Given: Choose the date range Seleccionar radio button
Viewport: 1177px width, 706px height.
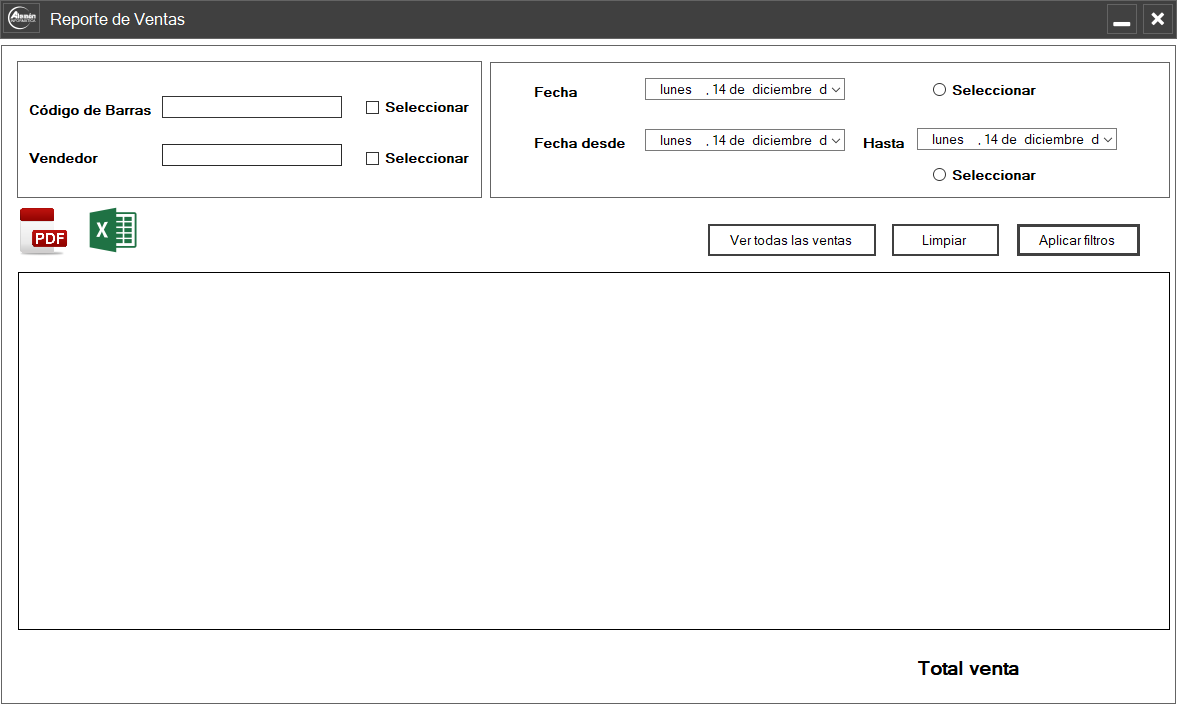Looking at the screenshot, I should (x=939, y=175).
